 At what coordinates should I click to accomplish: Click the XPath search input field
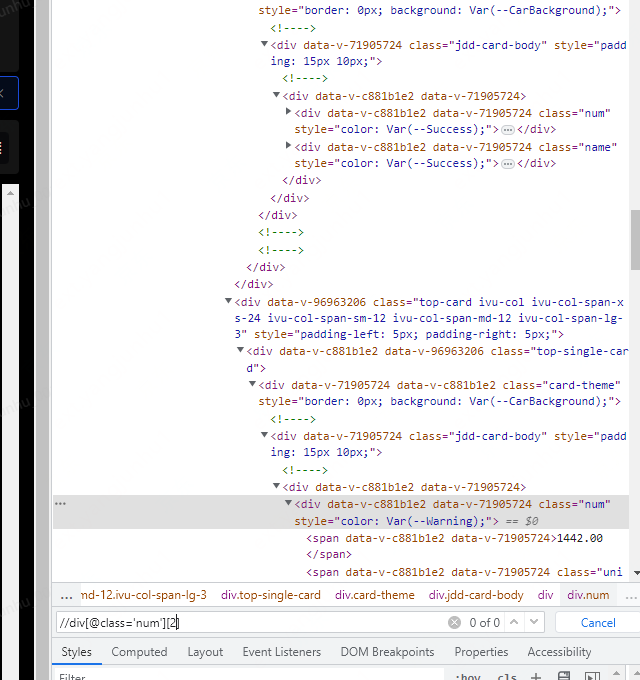pos(250,622)
